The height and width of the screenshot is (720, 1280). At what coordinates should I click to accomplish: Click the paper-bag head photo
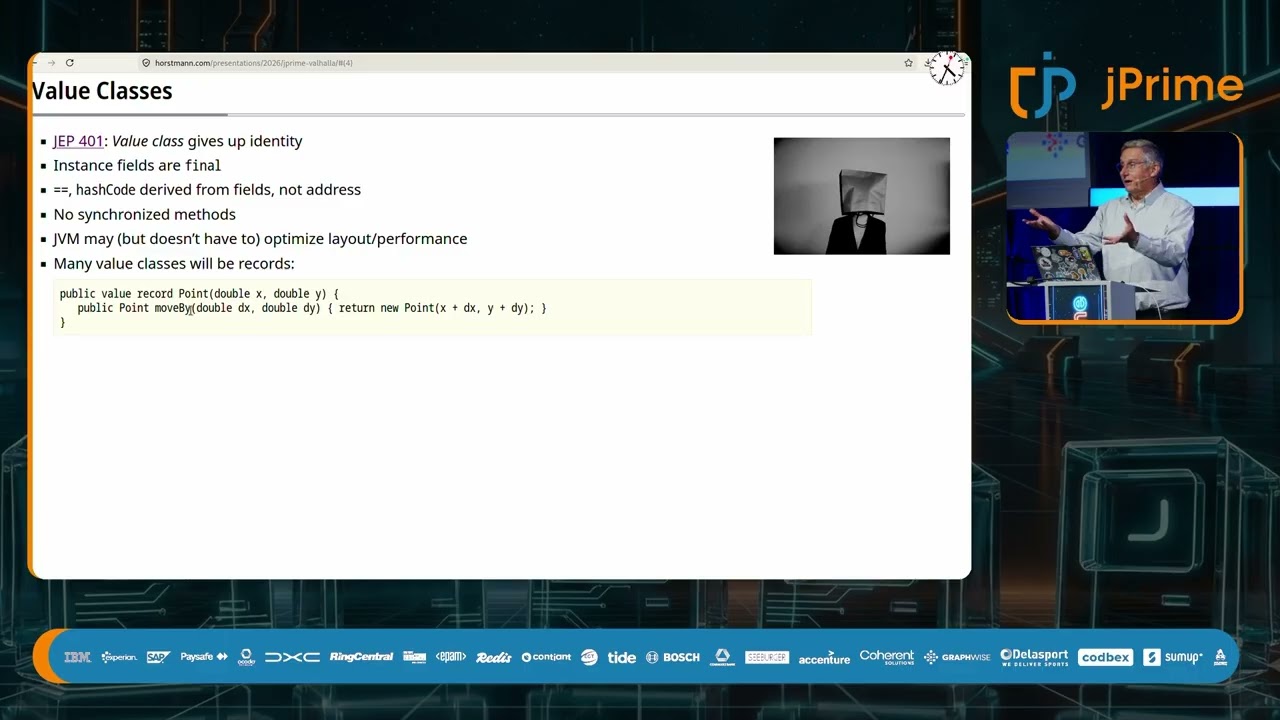(x=861, y=196)
